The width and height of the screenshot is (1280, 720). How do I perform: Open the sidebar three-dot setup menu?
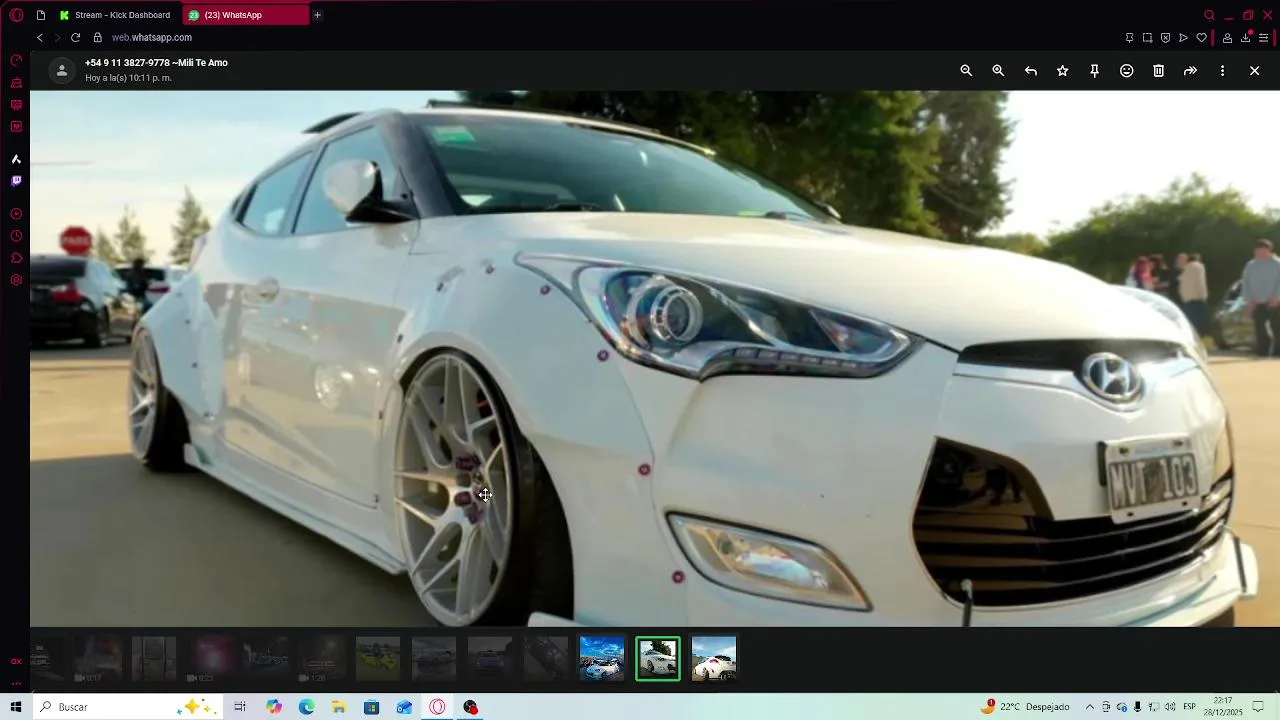pyautogui.click(x=16, y=684)
